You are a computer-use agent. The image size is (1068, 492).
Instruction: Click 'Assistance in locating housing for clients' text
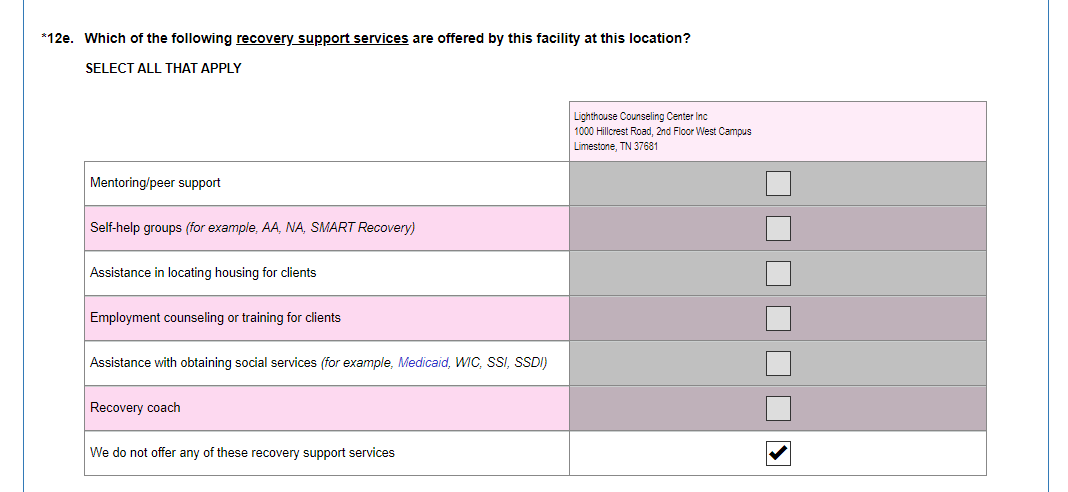tap(203, 273)
